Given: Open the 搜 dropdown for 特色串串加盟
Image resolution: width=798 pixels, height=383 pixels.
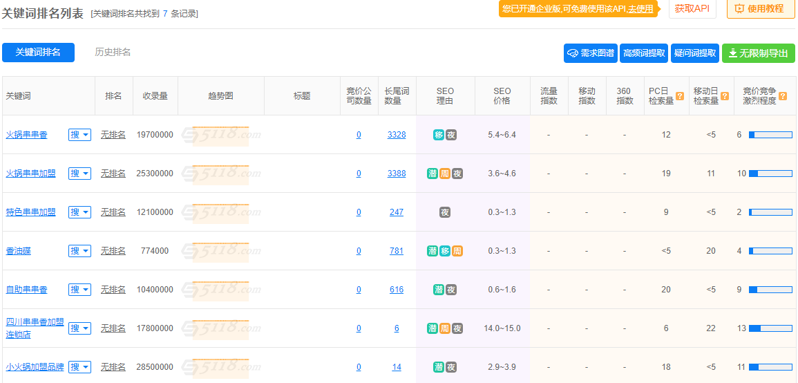Looking at the screenshot, I should (80, 212).
